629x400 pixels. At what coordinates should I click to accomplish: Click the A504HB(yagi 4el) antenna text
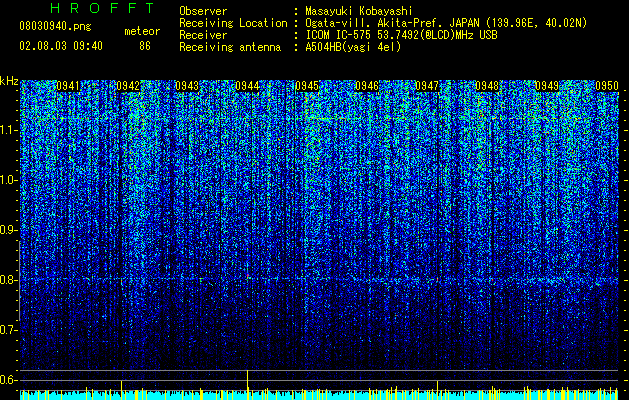(x=353, y=47)
